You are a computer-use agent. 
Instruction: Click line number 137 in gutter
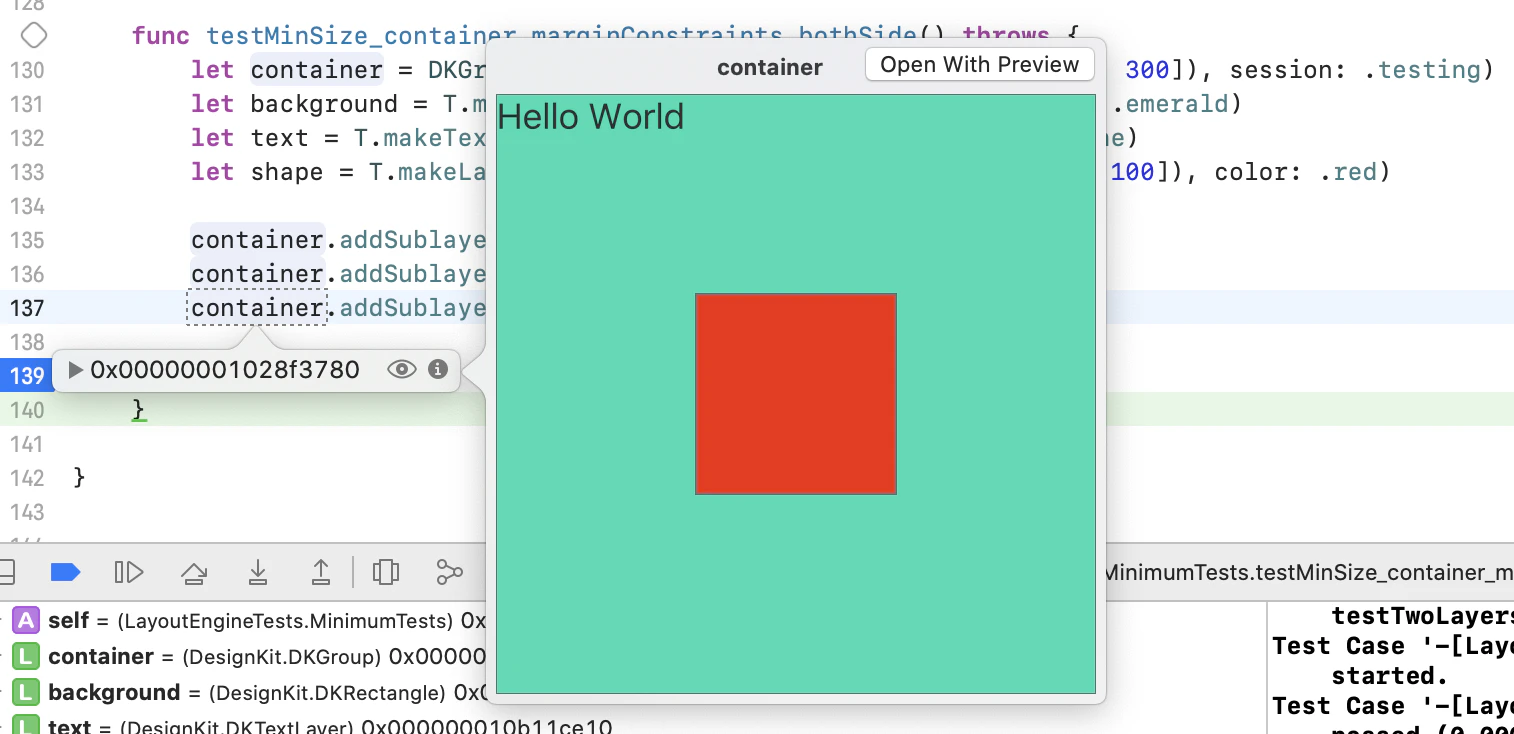27,308
